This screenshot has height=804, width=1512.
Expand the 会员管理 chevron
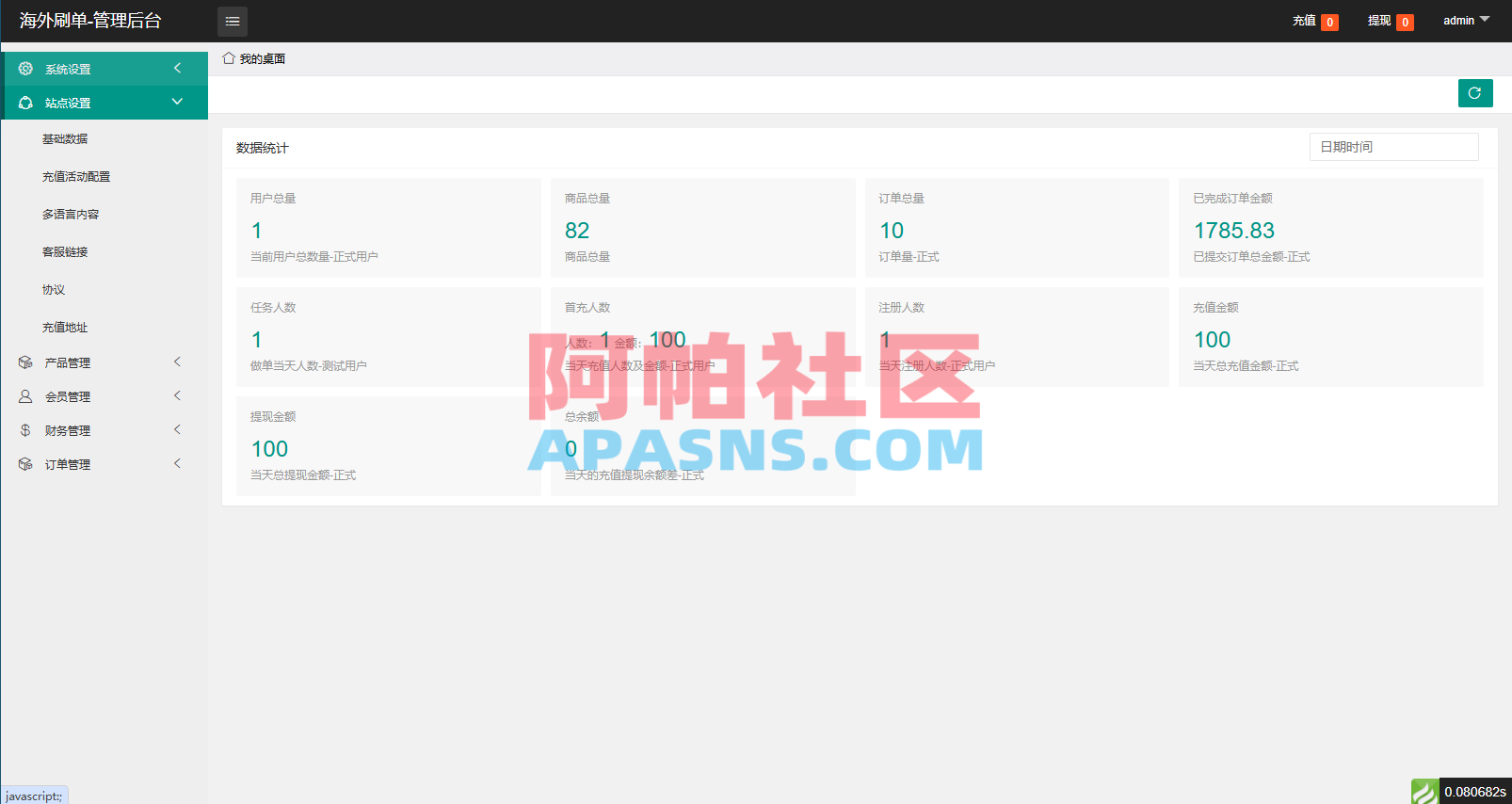pos(177,395)
